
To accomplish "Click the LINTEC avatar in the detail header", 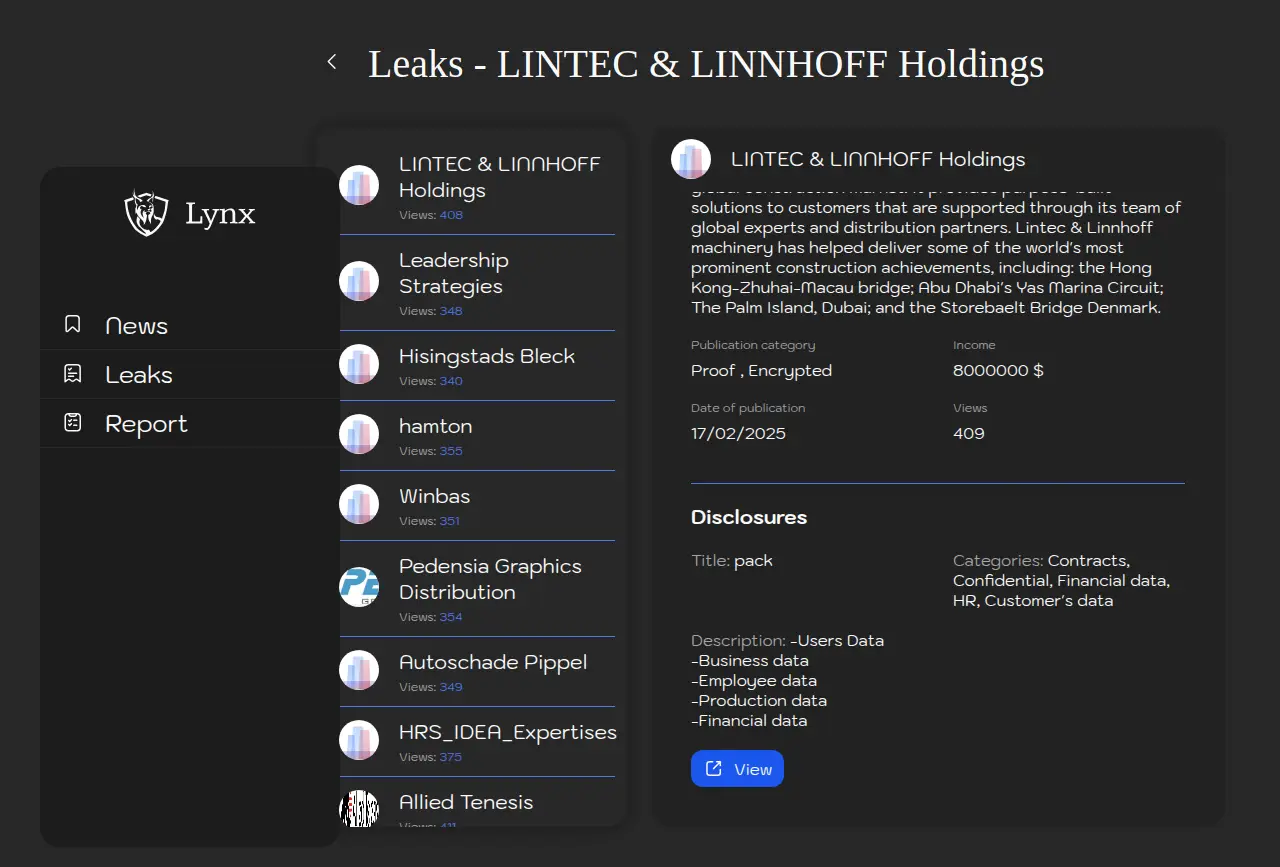I will (691, 159).
